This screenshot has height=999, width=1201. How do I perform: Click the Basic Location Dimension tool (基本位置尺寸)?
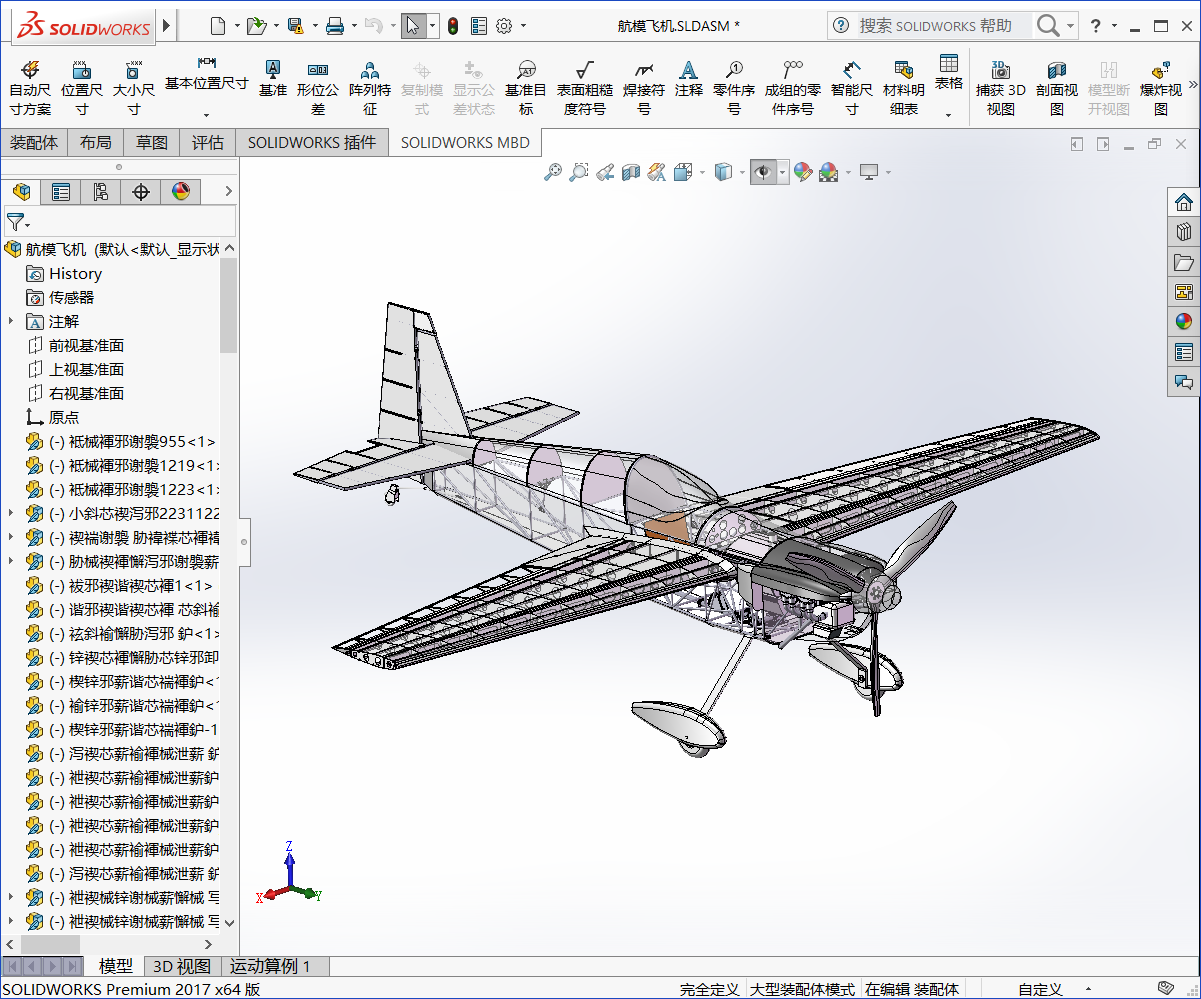206,75
